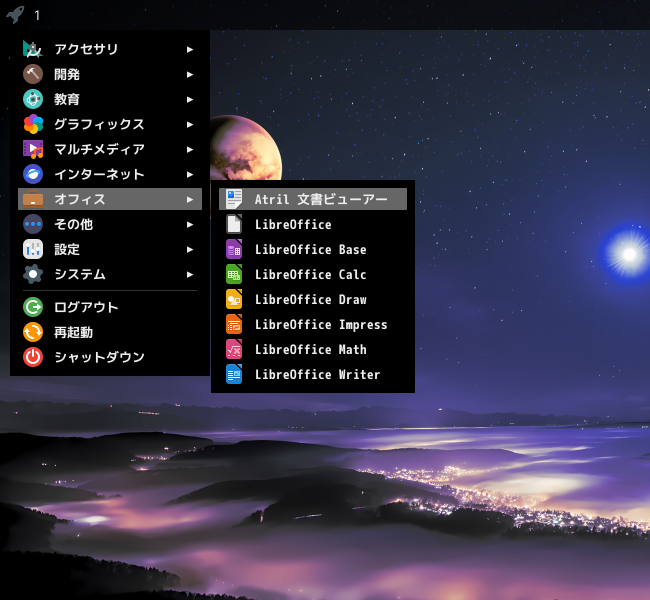Click the pink LibreOffice Math icon
The height and width of the screenshot is (600, 650).
coord(234,349)
